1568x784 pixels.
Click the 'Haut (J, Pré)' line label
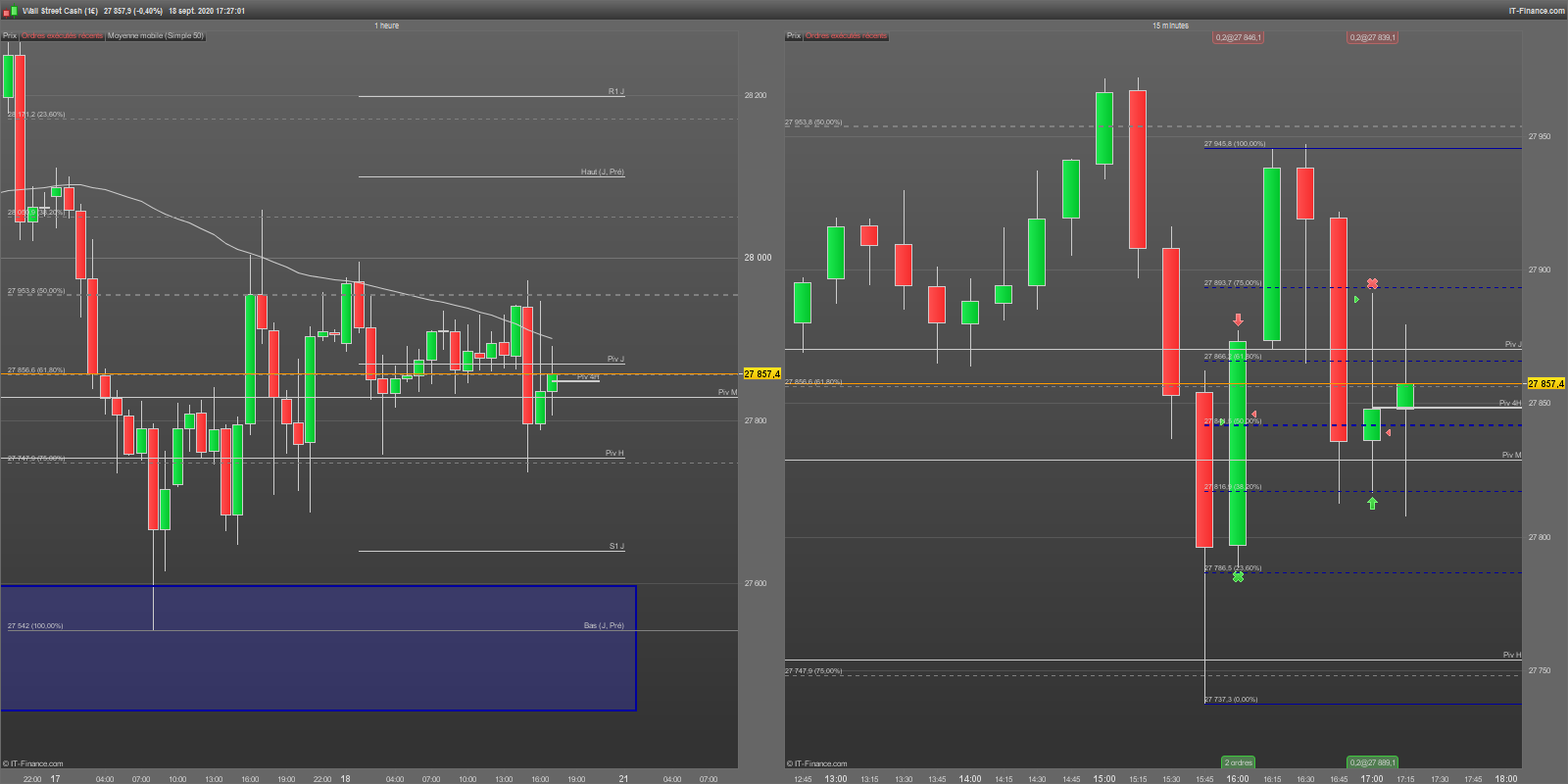(x=603, y=172)
